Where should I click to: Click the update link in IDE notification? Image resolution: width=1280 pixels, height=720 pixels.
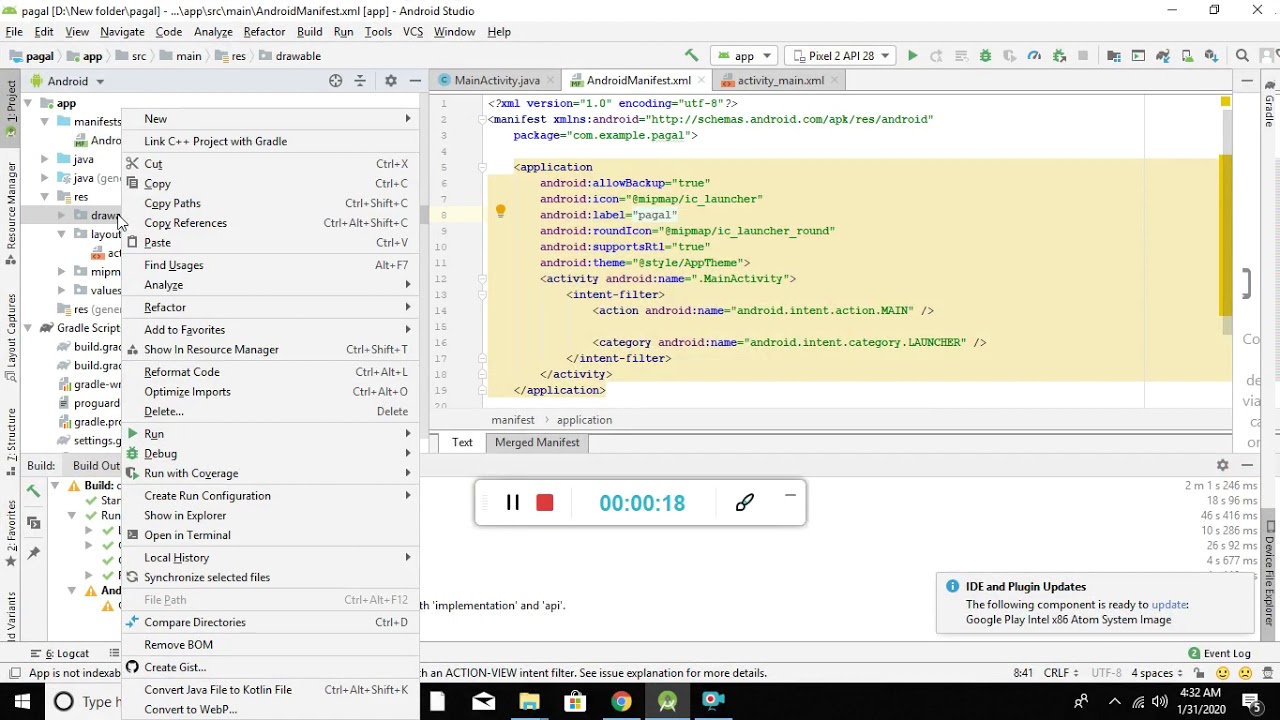coord(1169,604)
